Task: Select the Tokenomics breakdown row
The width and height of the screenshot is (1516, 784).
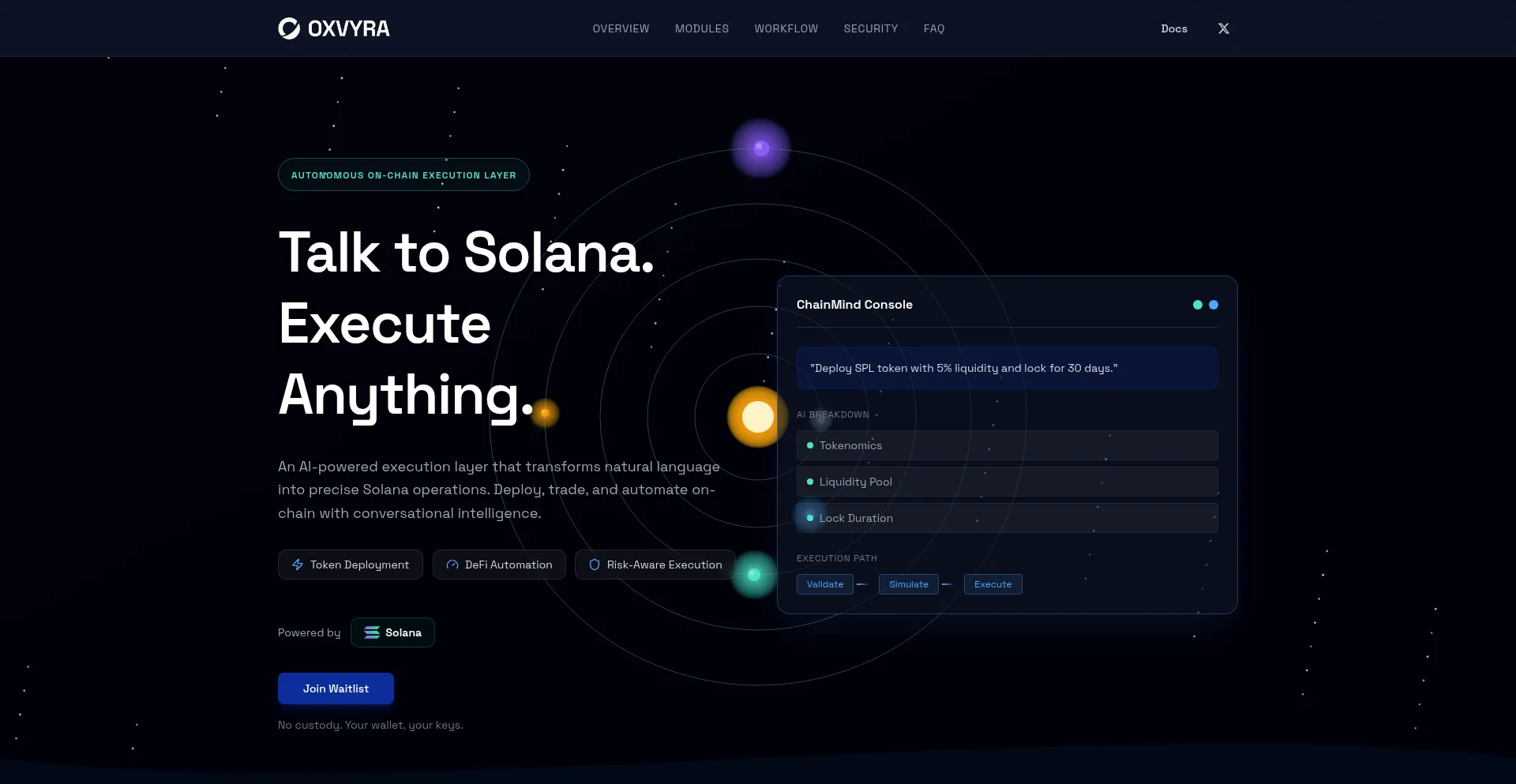Action: (x=1007, y=445)
